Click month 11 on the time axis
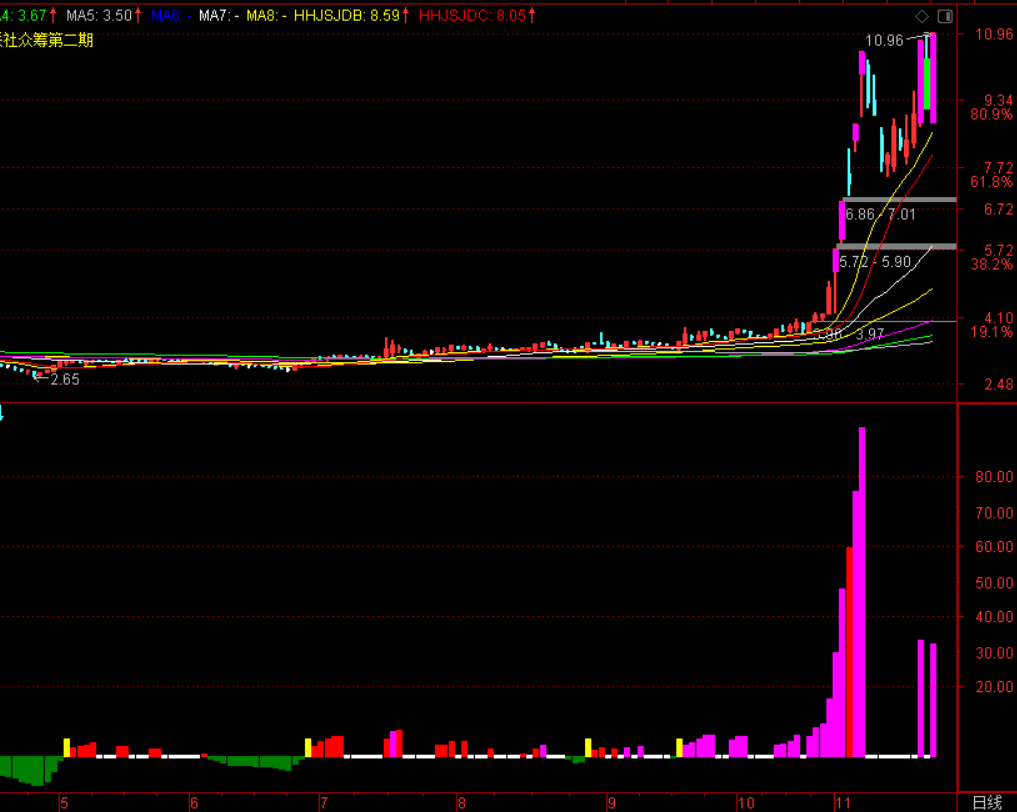 (843, 802)
